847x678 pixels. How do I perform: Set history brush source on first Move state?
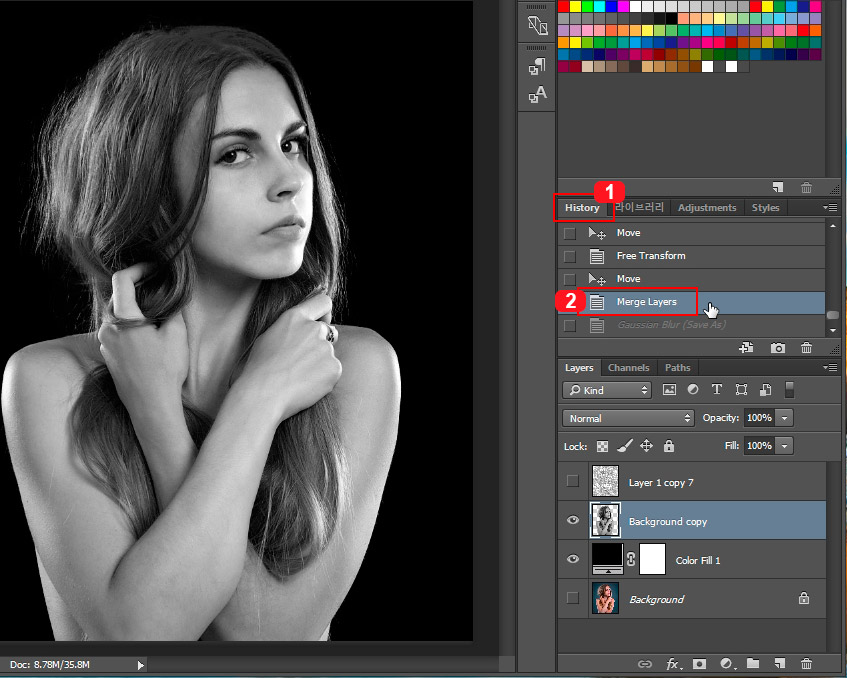click(x=569, y=233)
